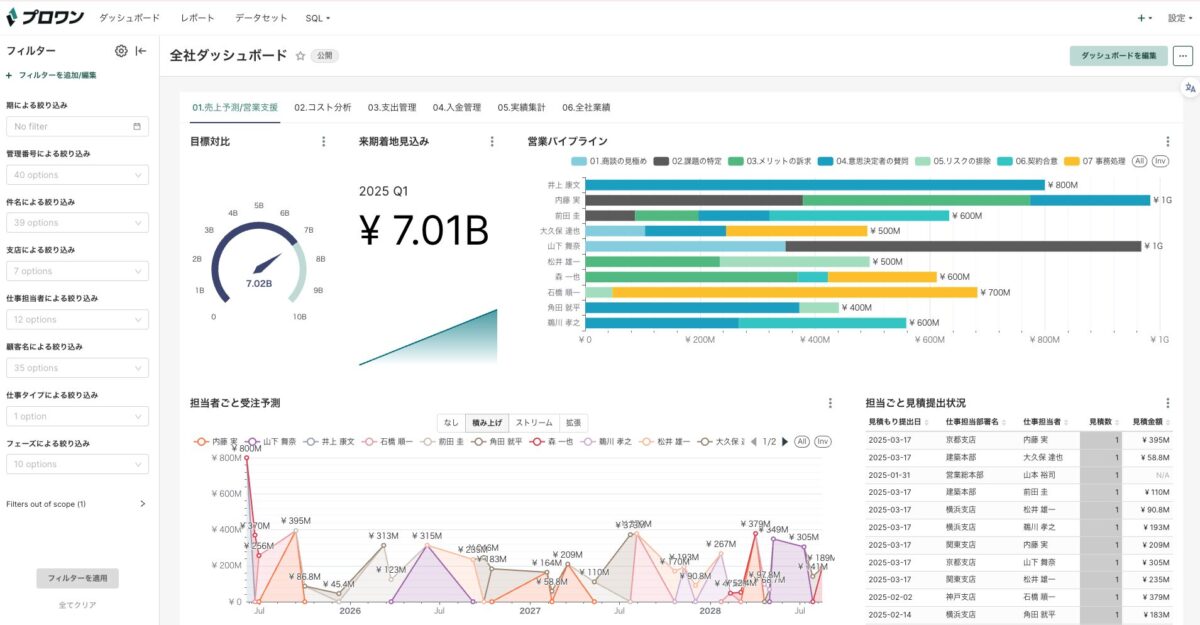1200x625 pixels.
Task: Select the ストリーム chart style option
Action: (x=533, y=423)
